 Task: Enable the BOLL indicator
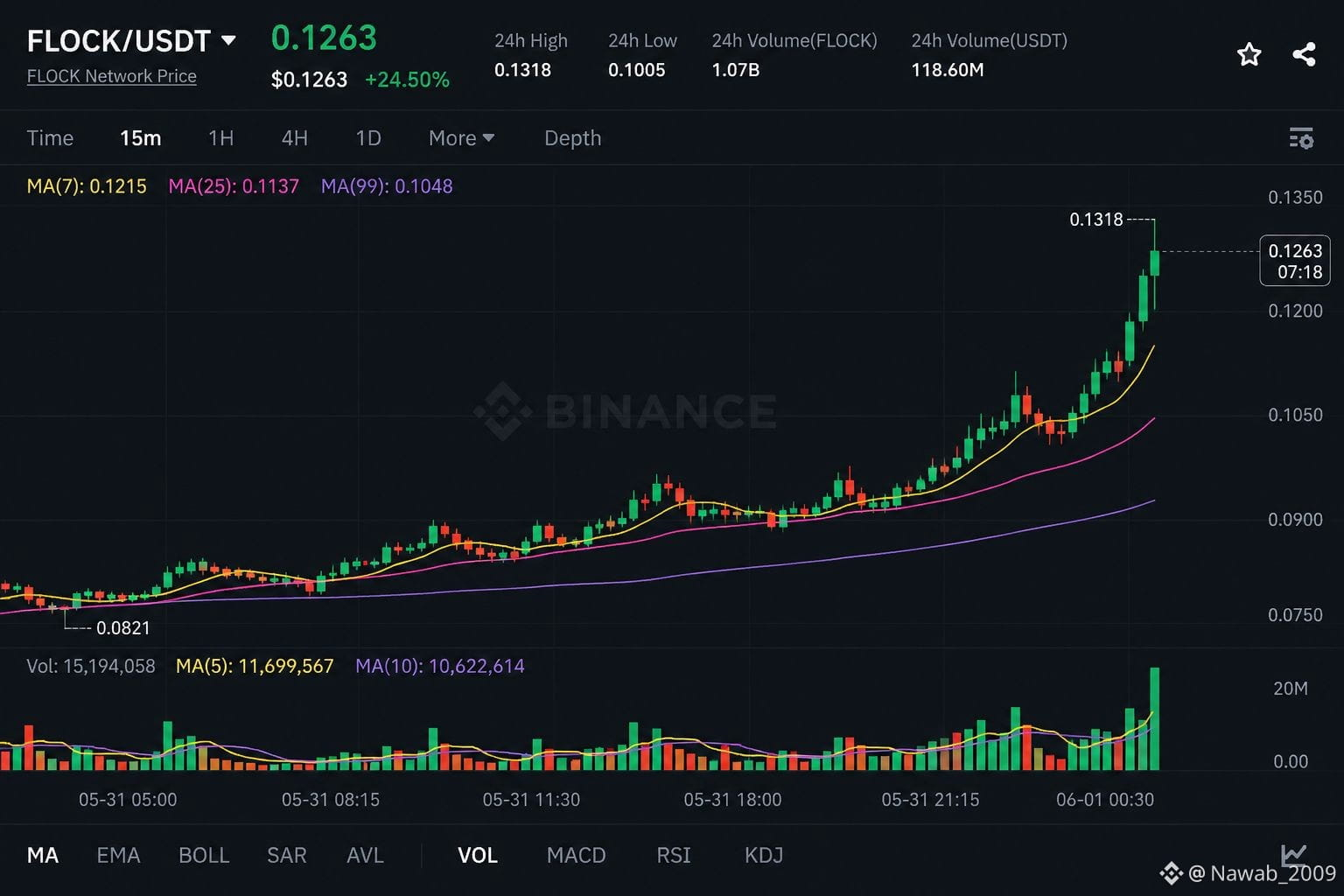pyautogui.click(x=204, y=855)
